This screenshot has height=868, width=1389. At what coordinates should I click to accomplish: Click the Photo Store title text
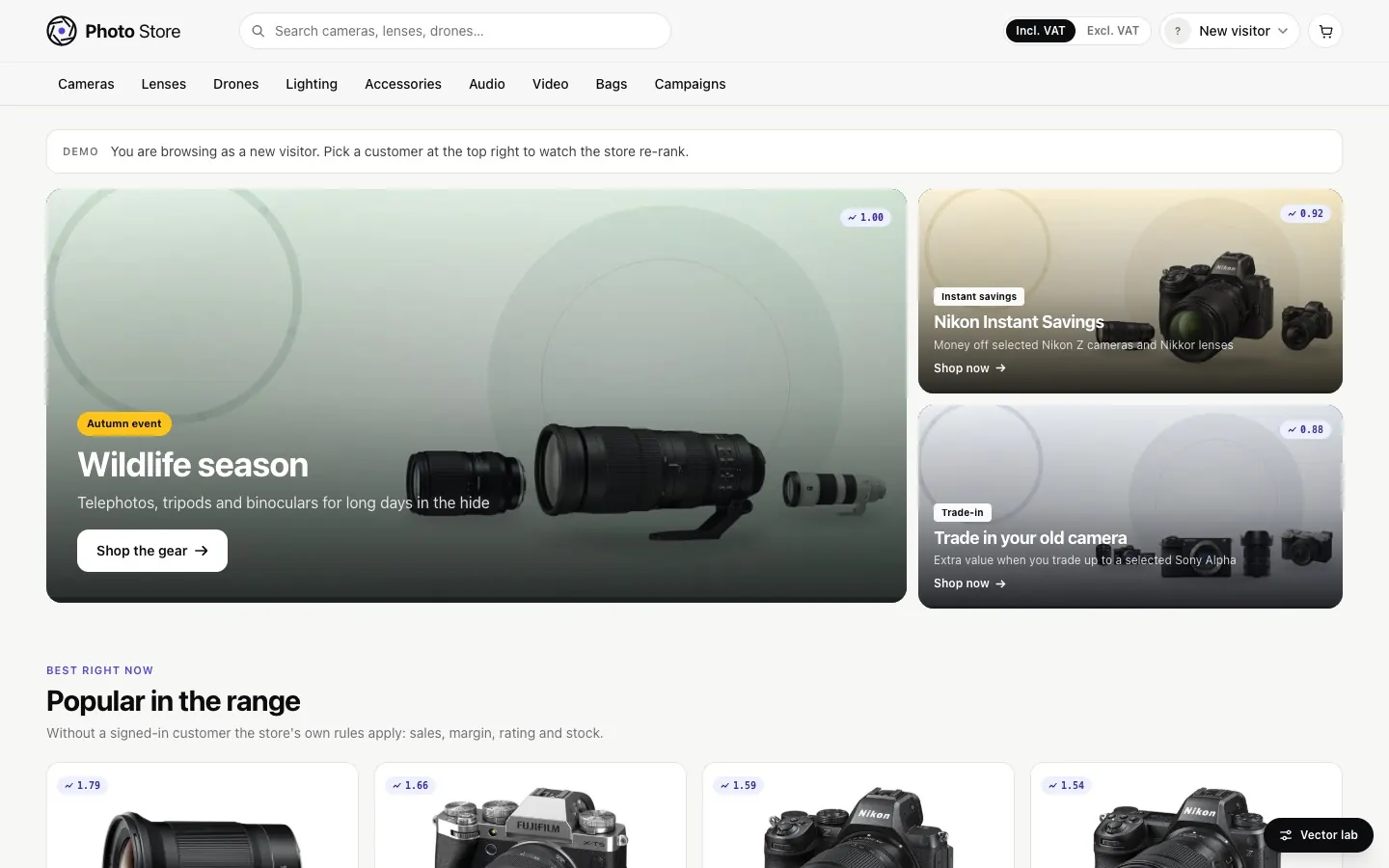(x=133, y=31)
